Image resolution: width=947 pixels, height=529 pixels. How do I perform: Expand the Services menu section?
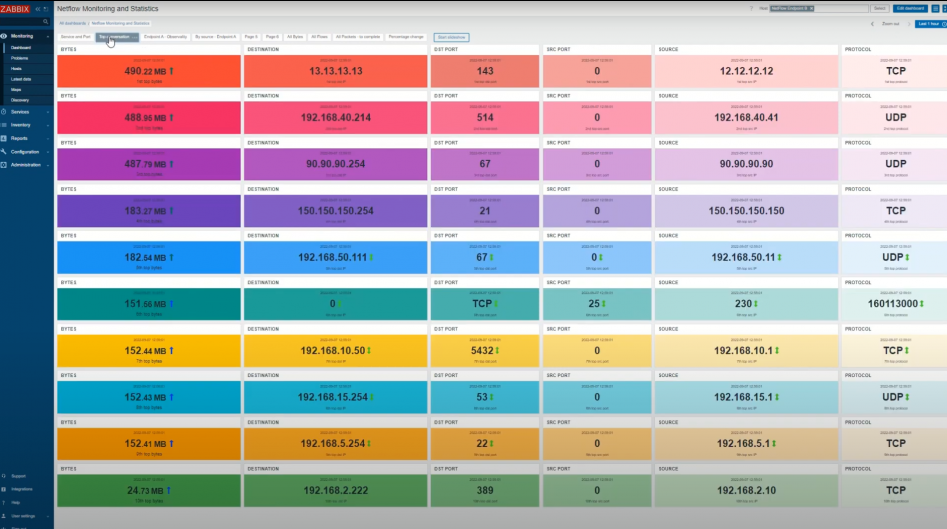pyautogui.click(x=20, y=112)
